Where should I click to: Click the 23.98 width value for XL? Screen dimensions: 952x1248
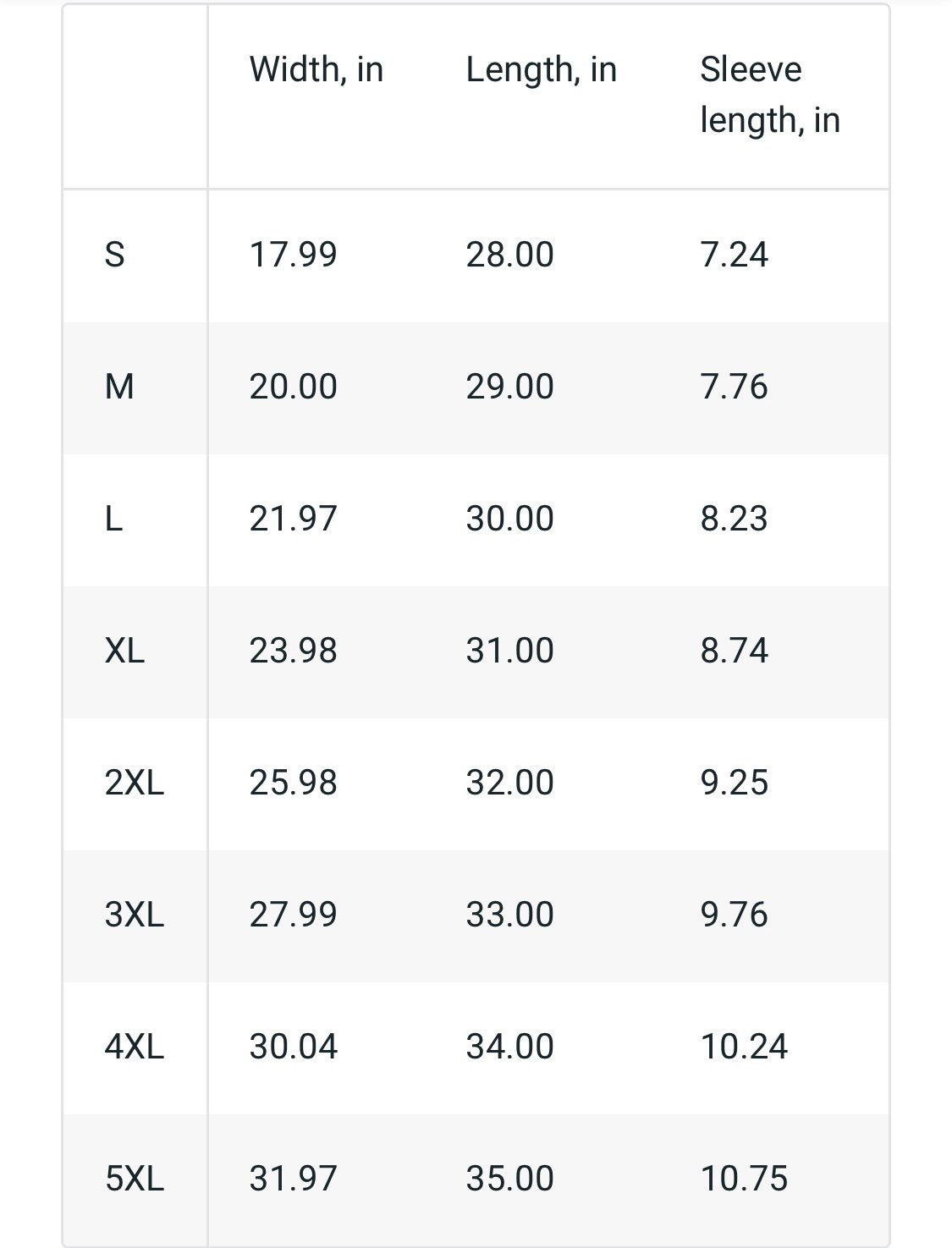(293, 651)
